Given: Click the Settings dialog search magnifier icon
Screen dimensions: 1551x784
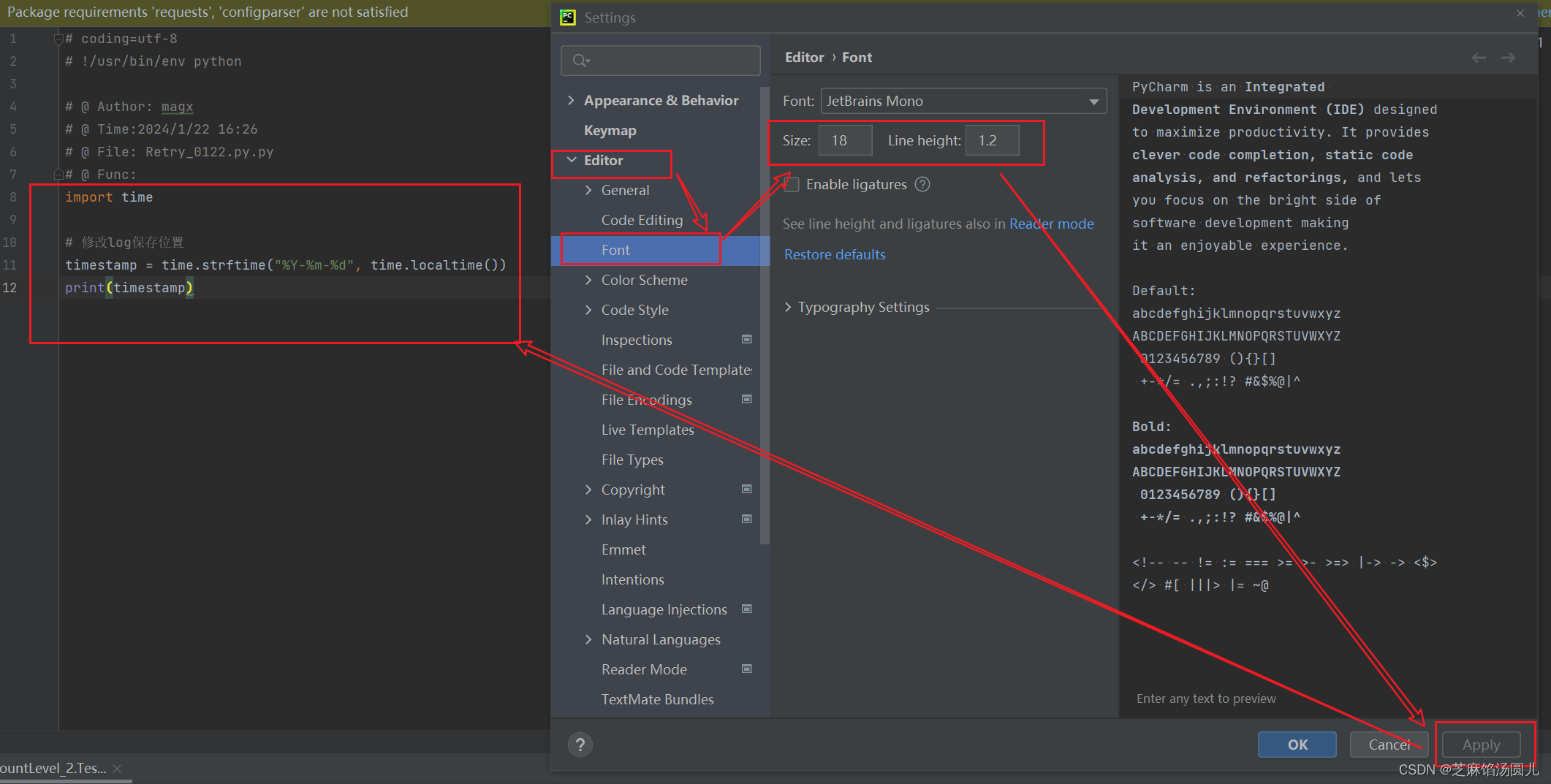Looking at the screenshot, I should [580, 61].
